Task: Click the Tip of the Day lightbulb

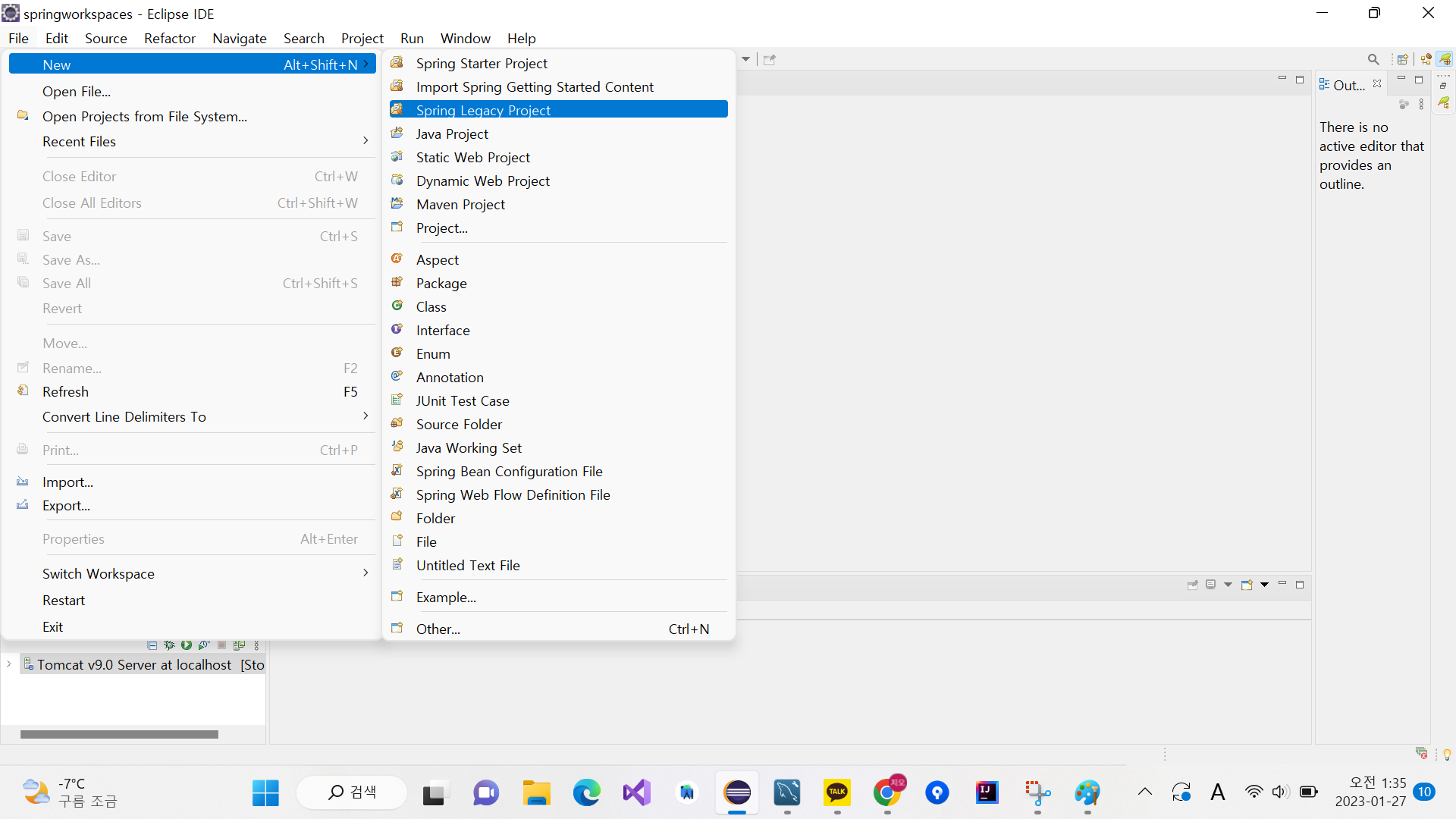Action: pyautogui.click(x=1447, y=755)
